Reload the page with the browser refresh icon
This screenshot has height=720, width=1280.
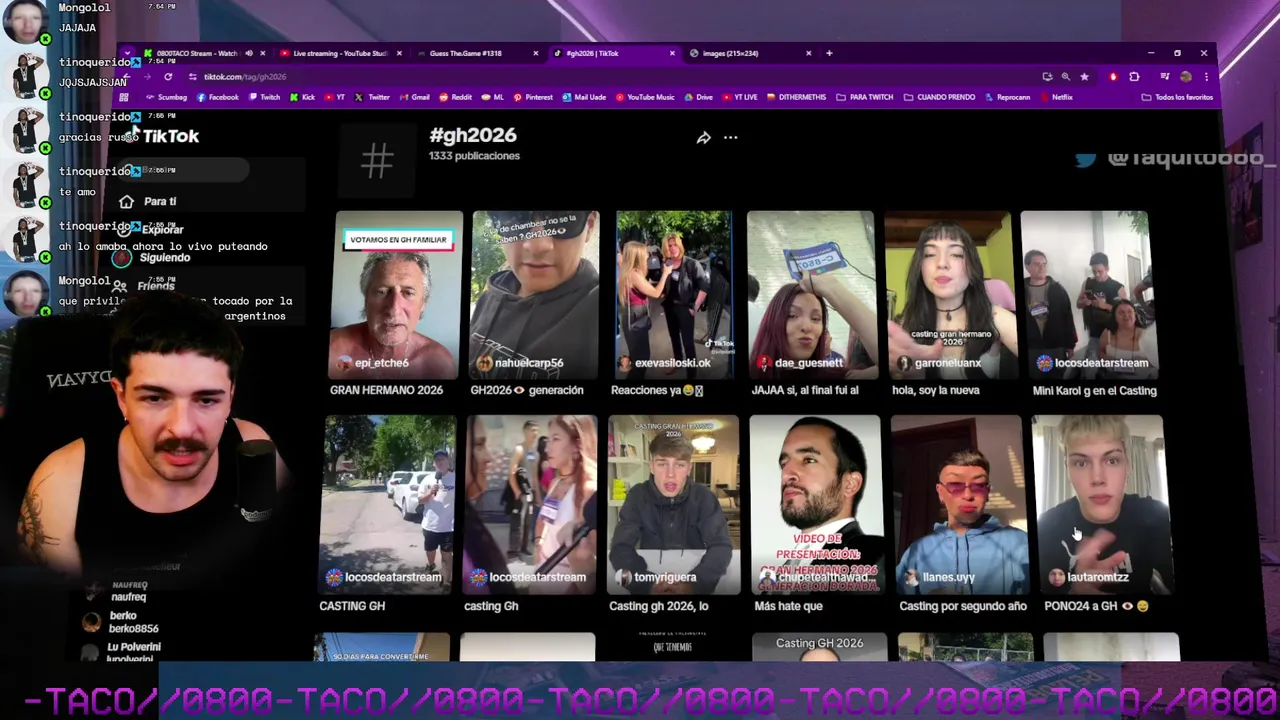(x=168, y=77)
